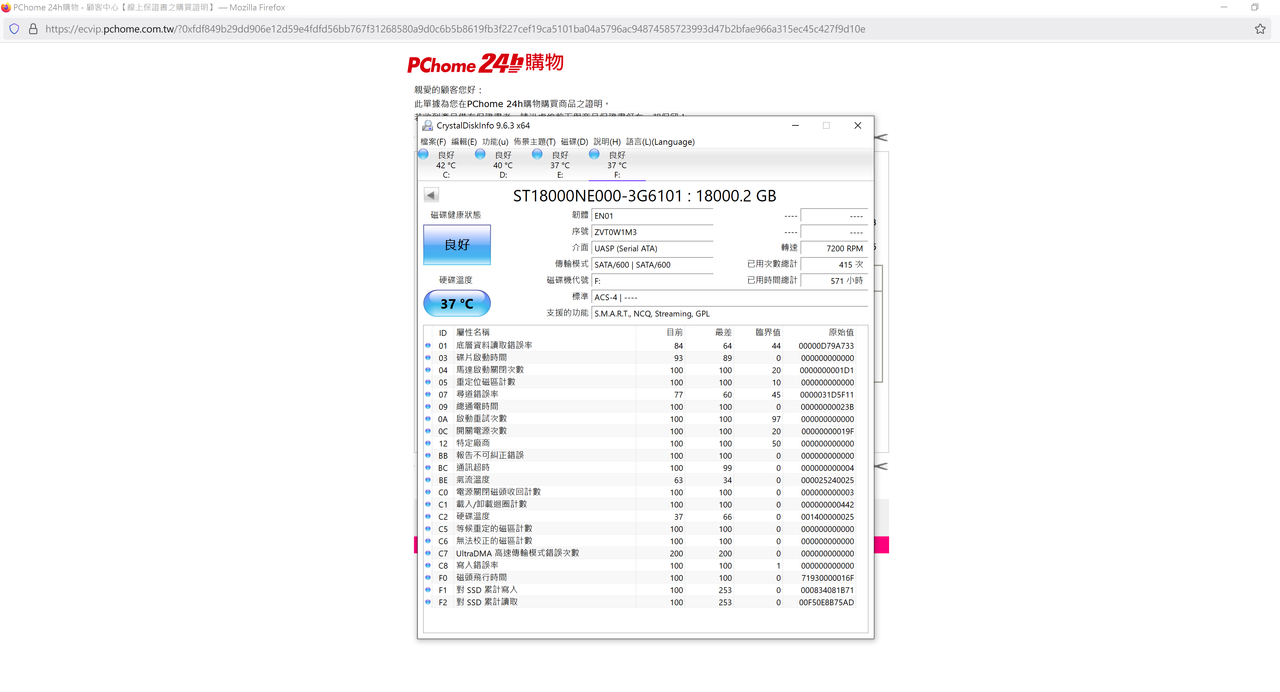Open the 說明(H) menu
1280x692 pixels.
607,142
